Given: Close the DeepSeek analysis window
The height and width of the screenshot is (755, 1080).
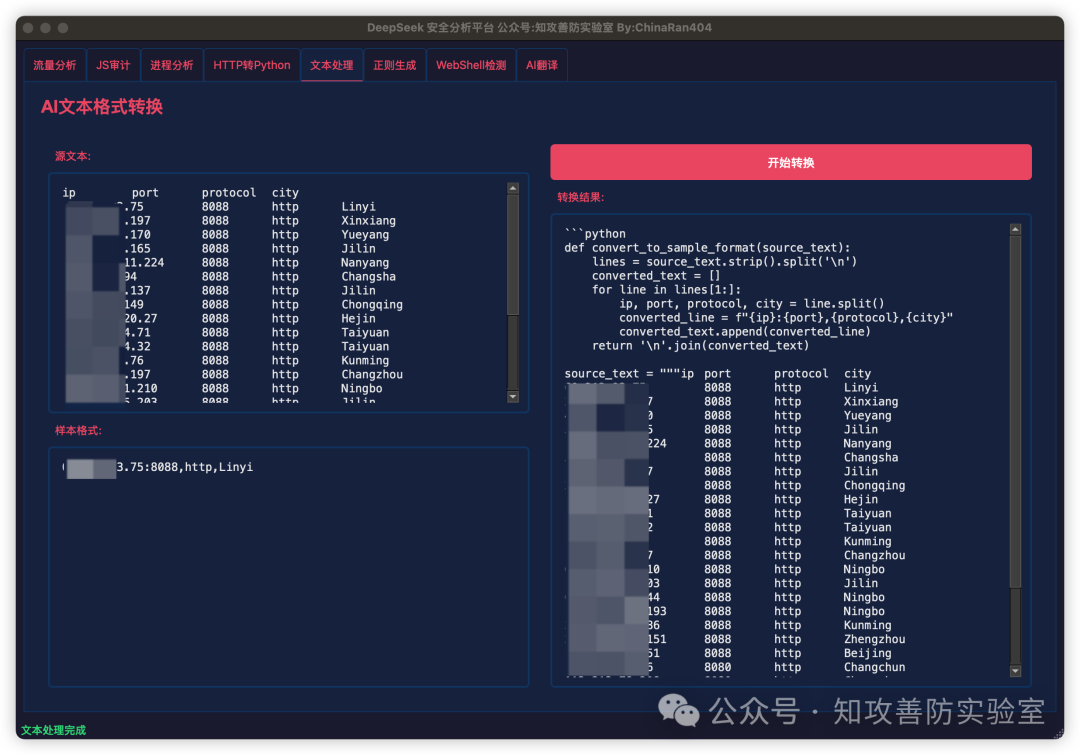Looking at the screenshot, I should (x=27, y=28).
